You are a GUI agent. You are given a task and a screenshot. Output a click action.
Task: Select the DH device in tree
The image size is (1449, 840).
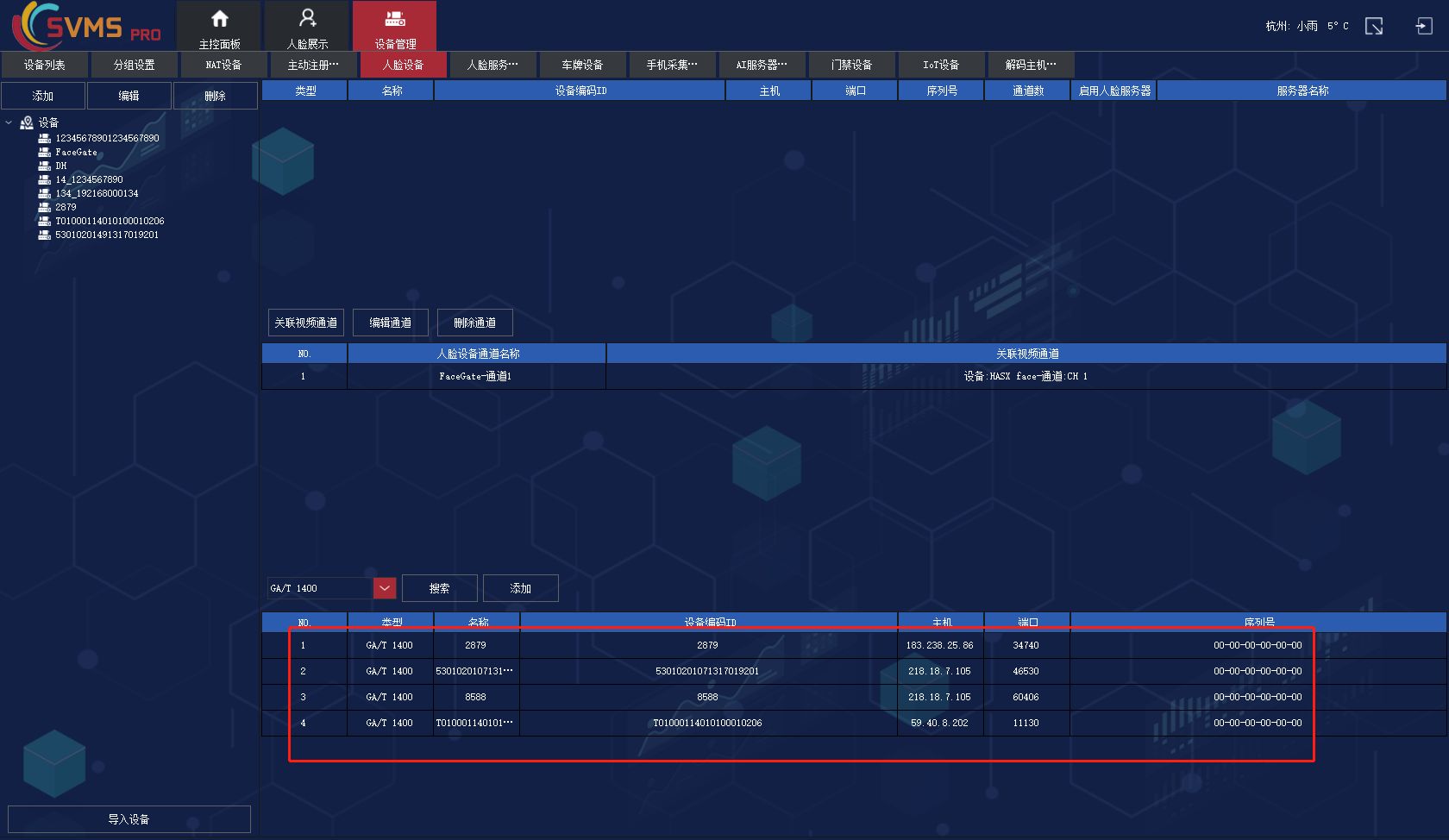click(x=60, y=166)
